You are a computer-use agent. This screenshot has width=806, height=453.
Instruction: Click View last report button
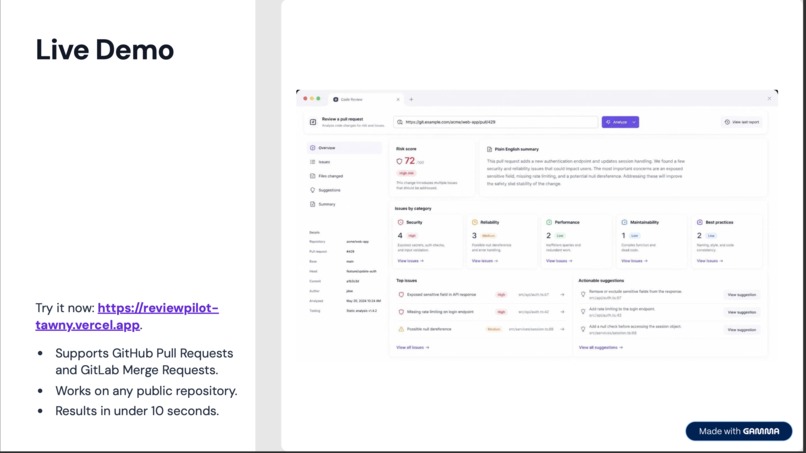[742, 122]
